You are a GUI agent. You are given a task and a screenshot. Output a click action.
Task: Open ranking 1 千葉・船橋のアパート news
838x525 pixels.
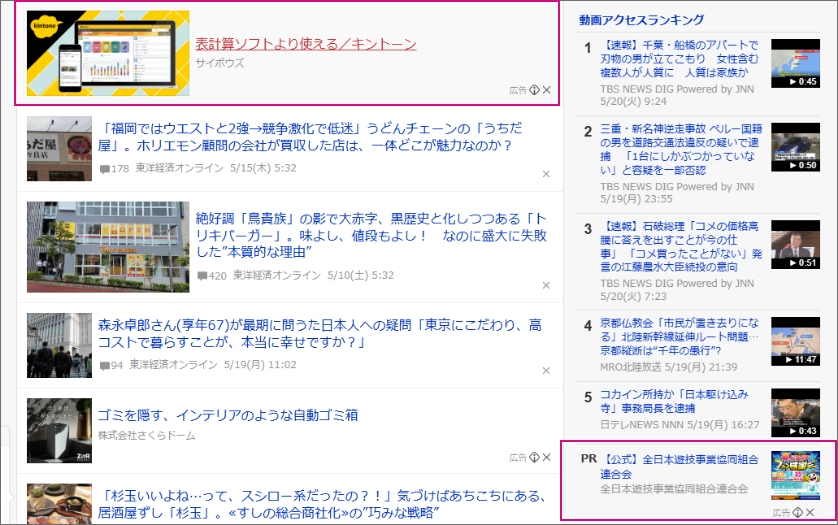[x=679, y=59]
